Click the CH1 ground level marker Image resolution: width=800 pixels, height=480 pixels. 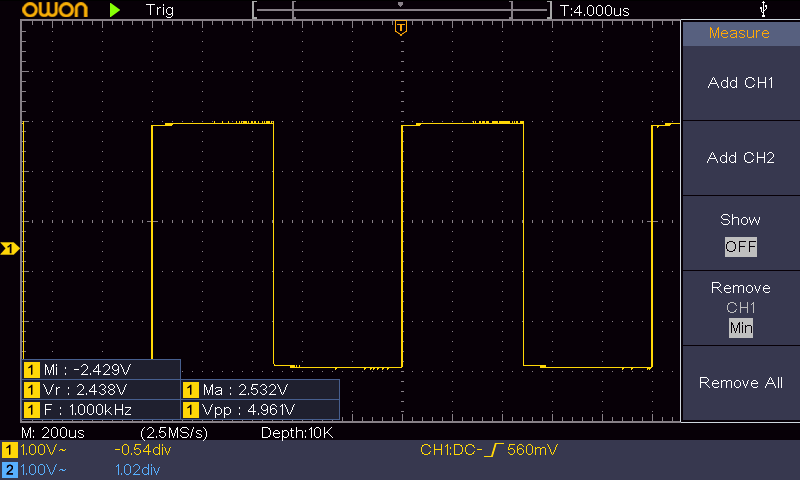point(10,248)
